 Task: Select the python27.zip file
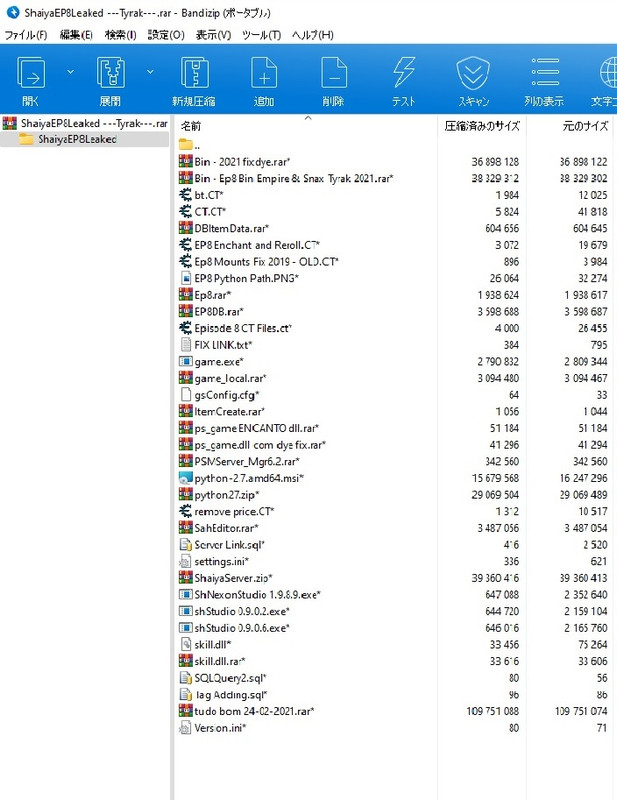(x=227, y=494)
